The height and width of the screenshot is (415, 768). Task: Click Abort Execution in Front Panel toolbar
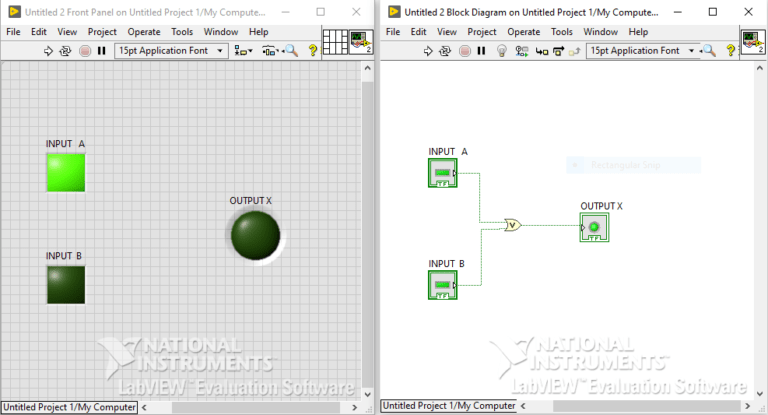pyautogui.click(x=85, y=50)
